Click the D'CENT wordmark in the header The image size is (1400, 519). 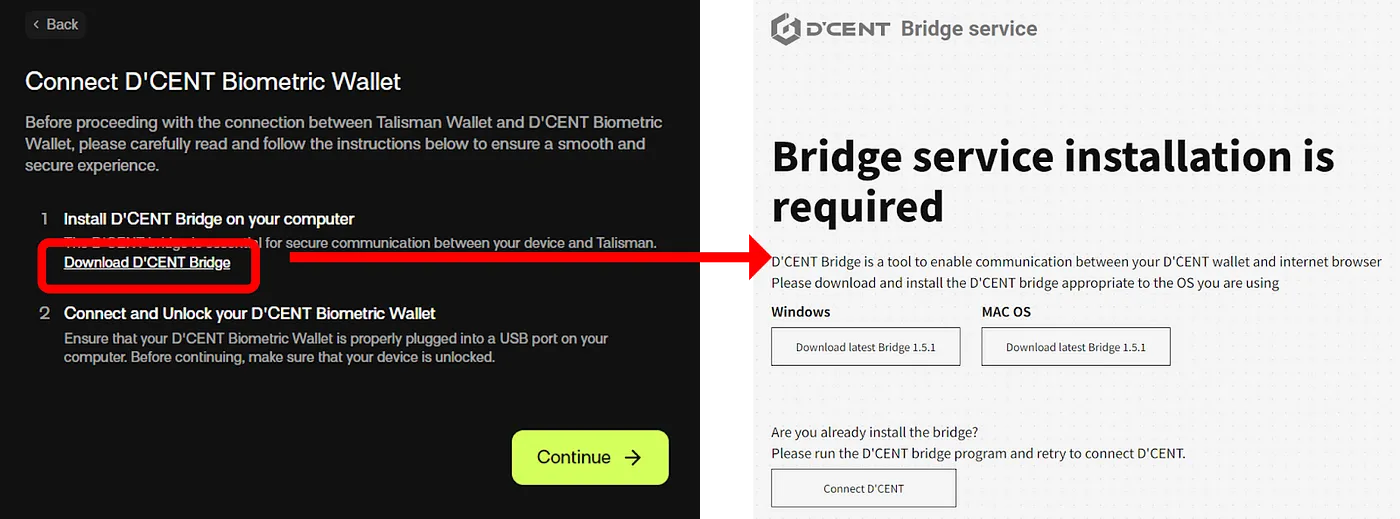[846, 29]
